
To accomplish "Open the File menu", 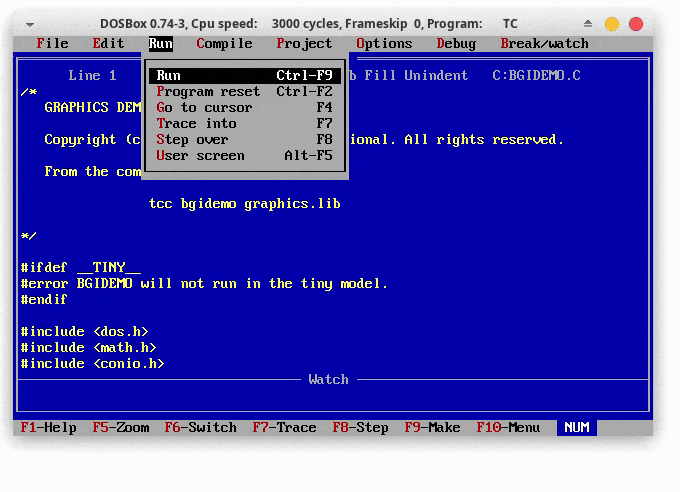I will [x=52, y=43].
